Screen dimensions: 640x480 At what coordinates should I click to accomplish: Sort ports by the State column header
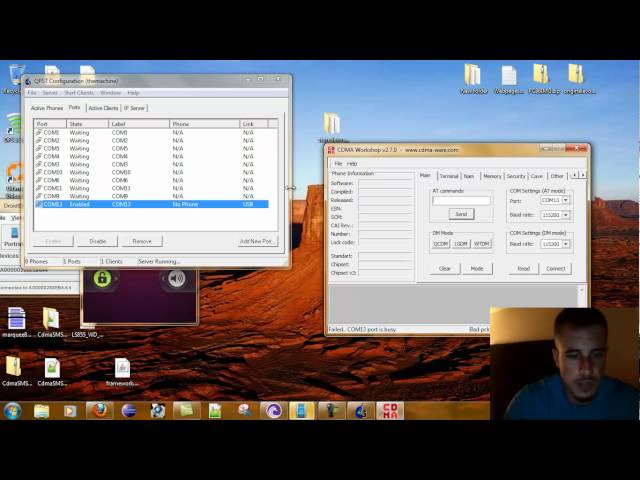(x=87, y=124)
